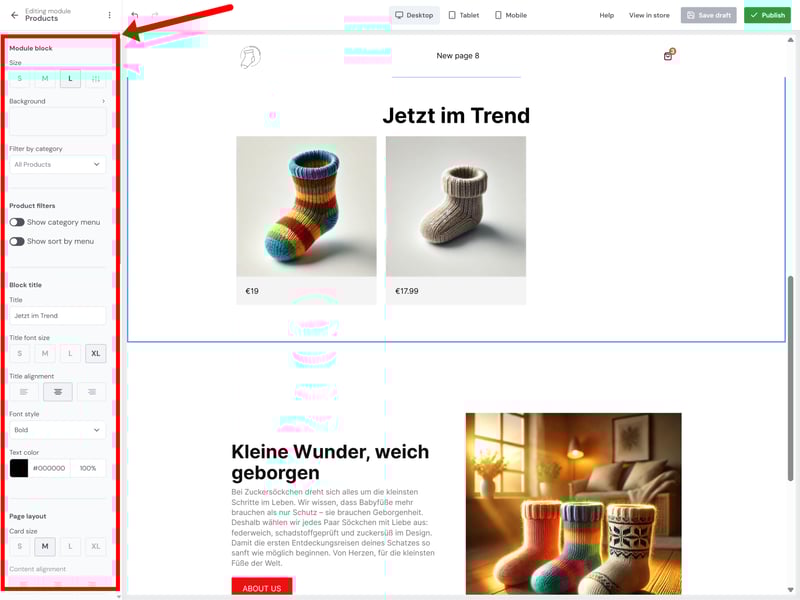Open Filter by category dropdown
800x600 pixels.
click(58, 164)
